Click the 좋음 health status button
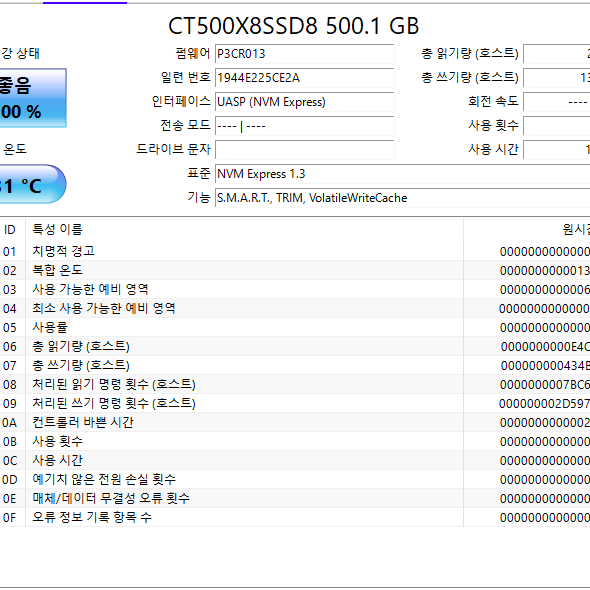 click(x=33, y=98)
